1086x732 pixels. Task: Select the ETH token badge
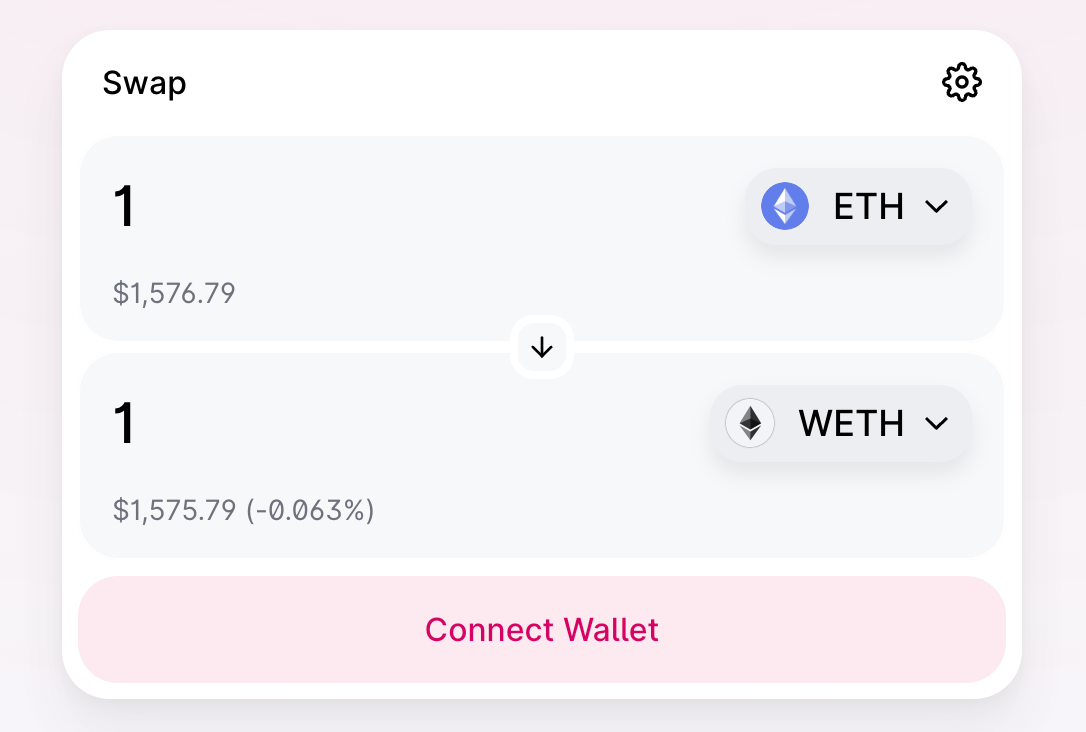click(x=857, y=206)
